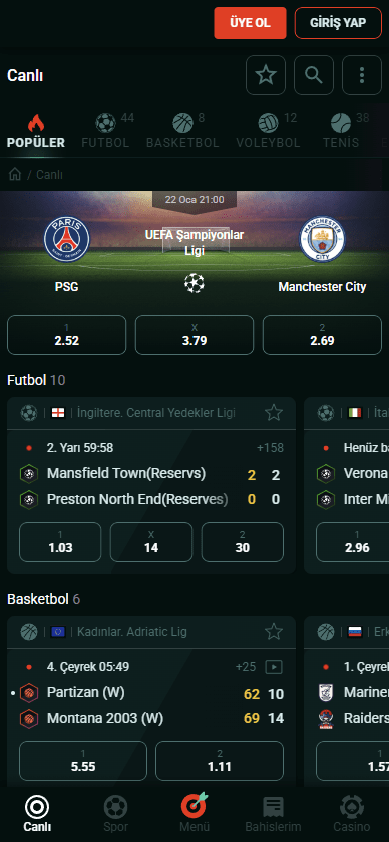Expand +158 more markets for Mansfield match
The width and height of the screenshot is (389, 842).
pos(269,448)
